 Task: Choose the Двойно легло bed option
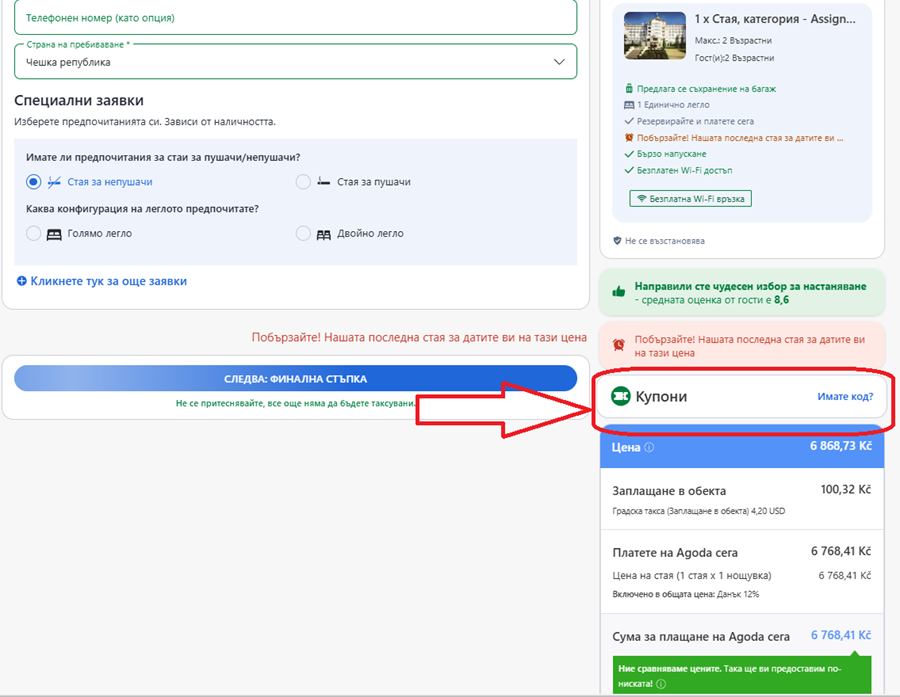point(303,233)
